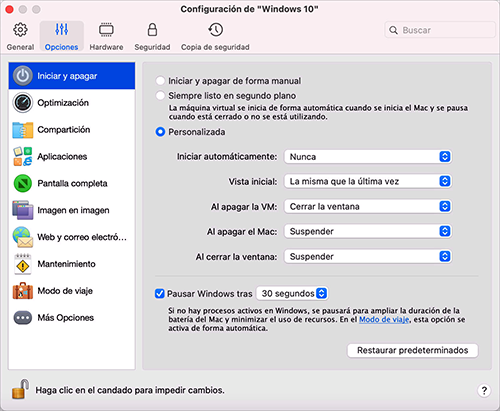The height and width of the screenshot is (411, 500).
Task: Click the Iniciar y apagar power icon
Action: click(x=23, y=76)
